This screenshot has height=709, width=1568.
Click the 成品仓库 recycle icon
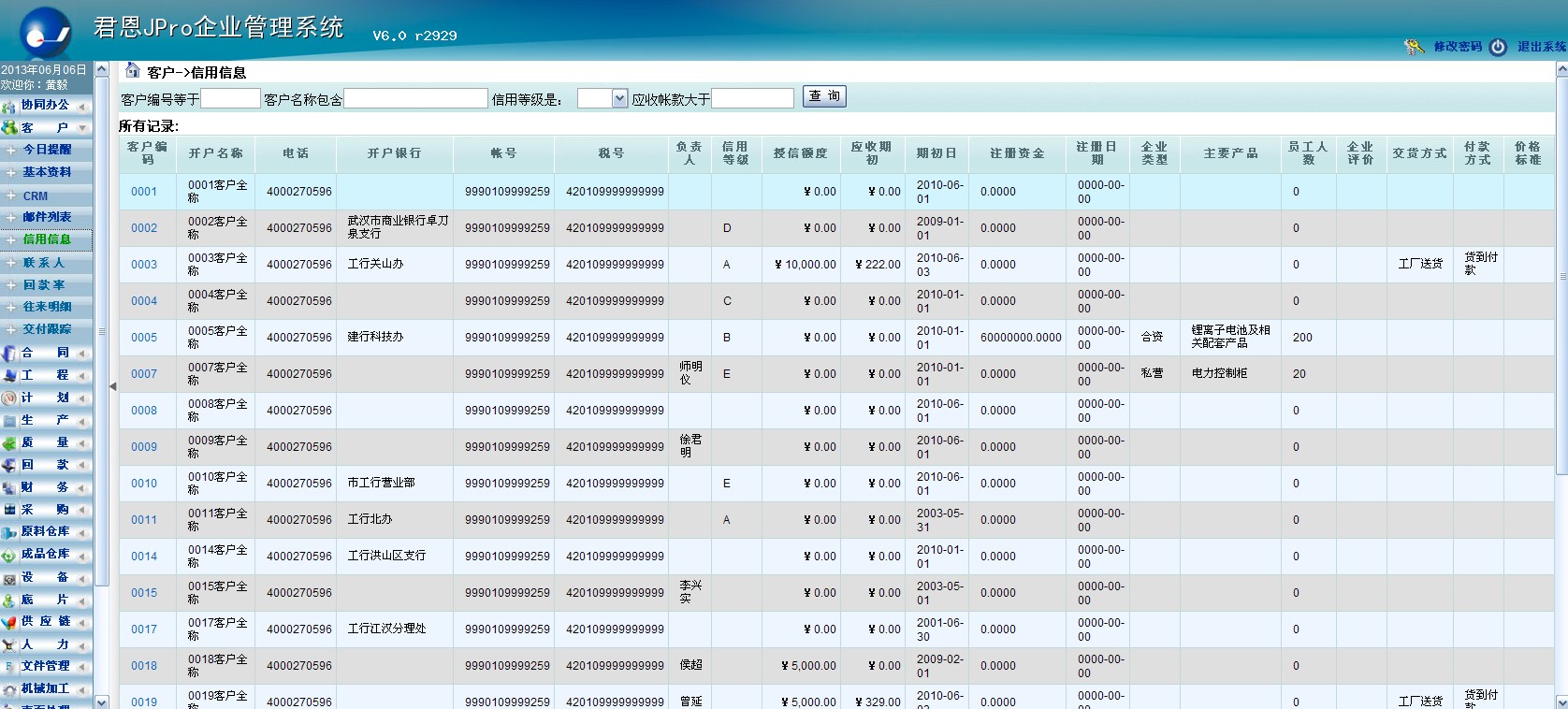[x=8, y=555]
